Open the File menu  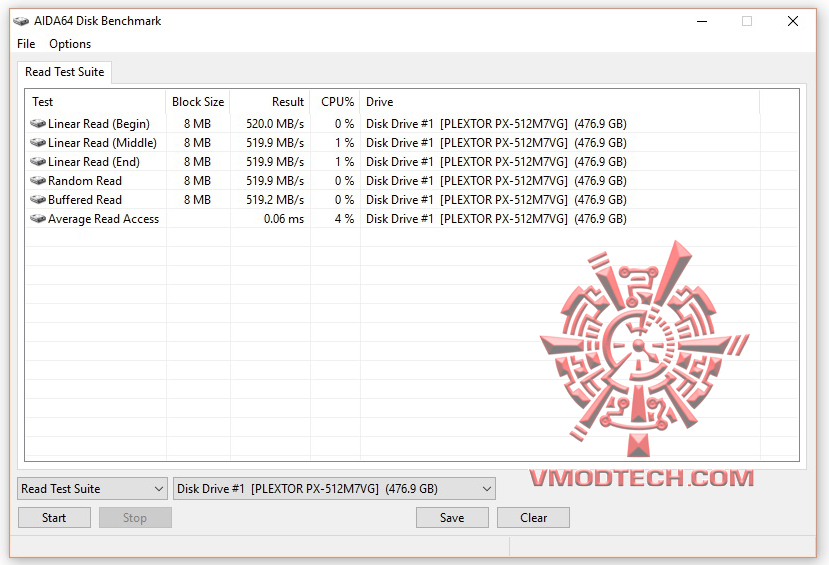pyautogui.click(x=26, y=44)
